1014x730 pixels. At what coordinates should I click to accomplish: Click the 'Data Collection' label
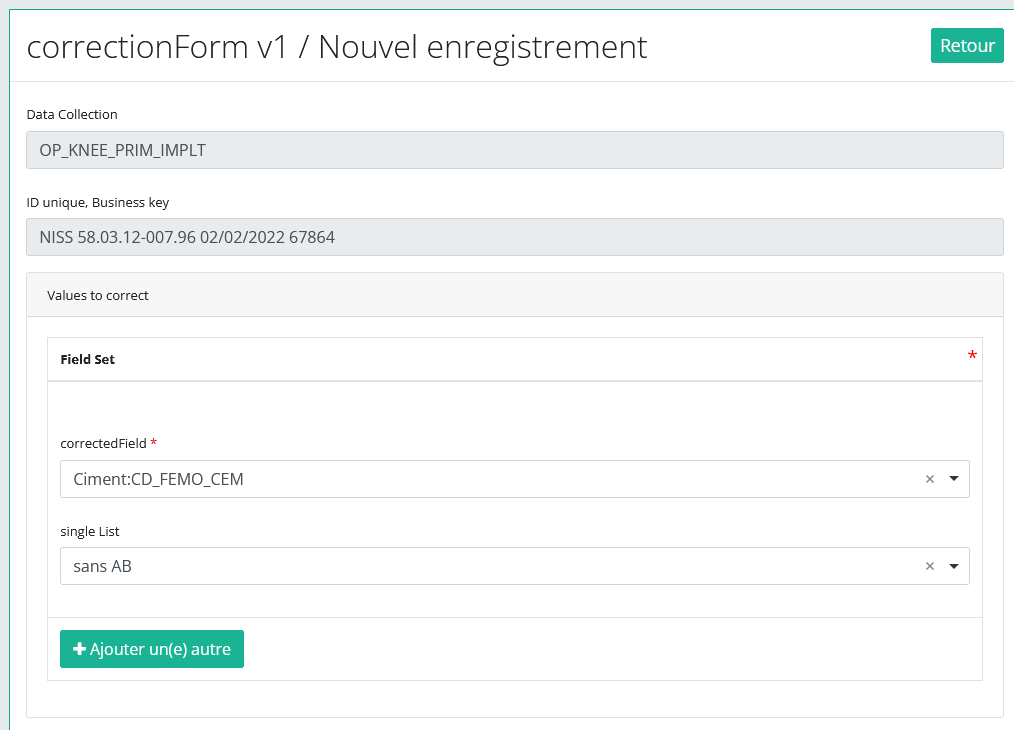[72, 115]
